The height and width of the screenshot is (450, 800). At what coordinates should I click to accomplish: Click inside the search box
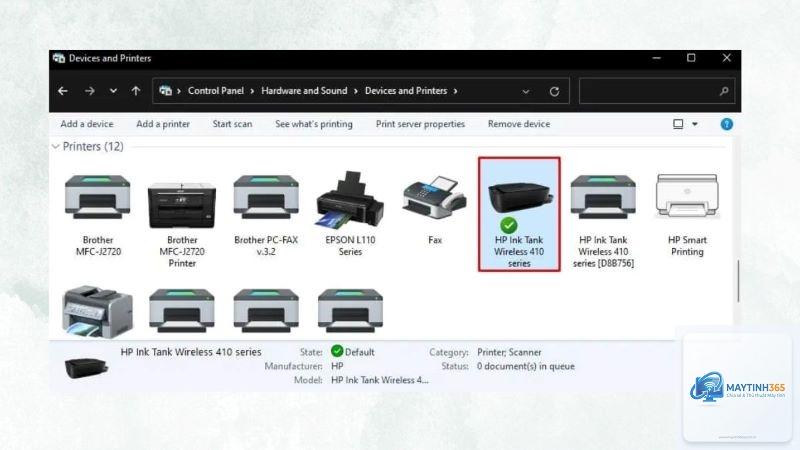point(657,91)
